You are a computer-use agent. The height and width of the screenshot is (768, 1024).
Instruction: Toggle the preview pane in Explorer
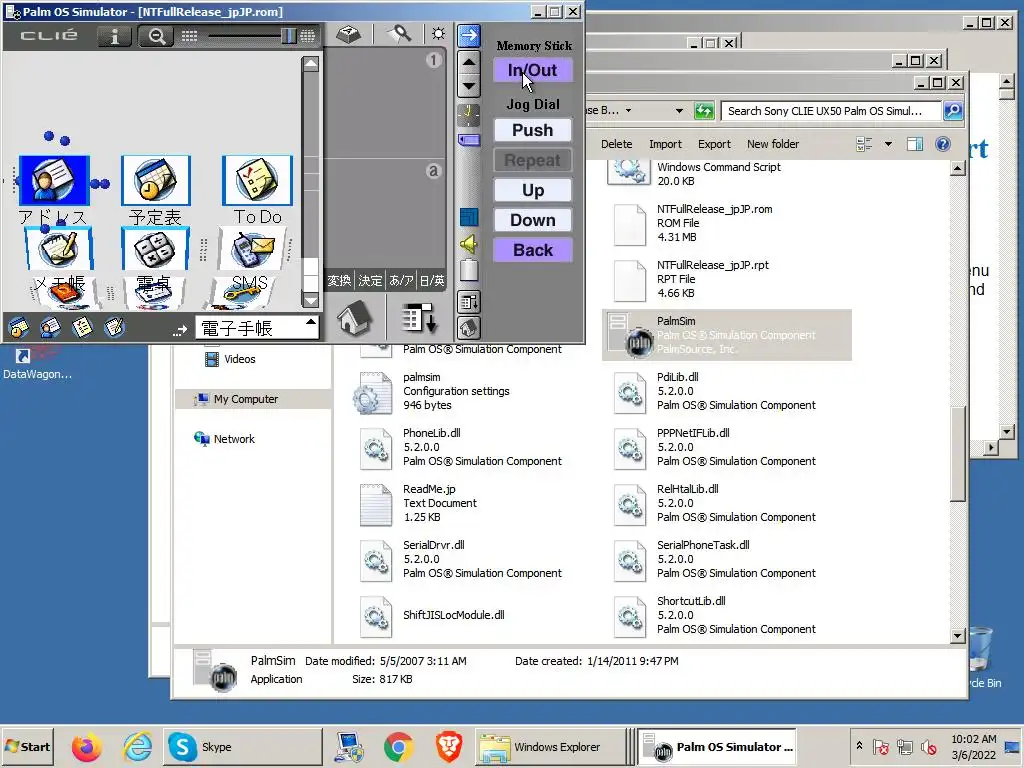(x=915, y=144)
